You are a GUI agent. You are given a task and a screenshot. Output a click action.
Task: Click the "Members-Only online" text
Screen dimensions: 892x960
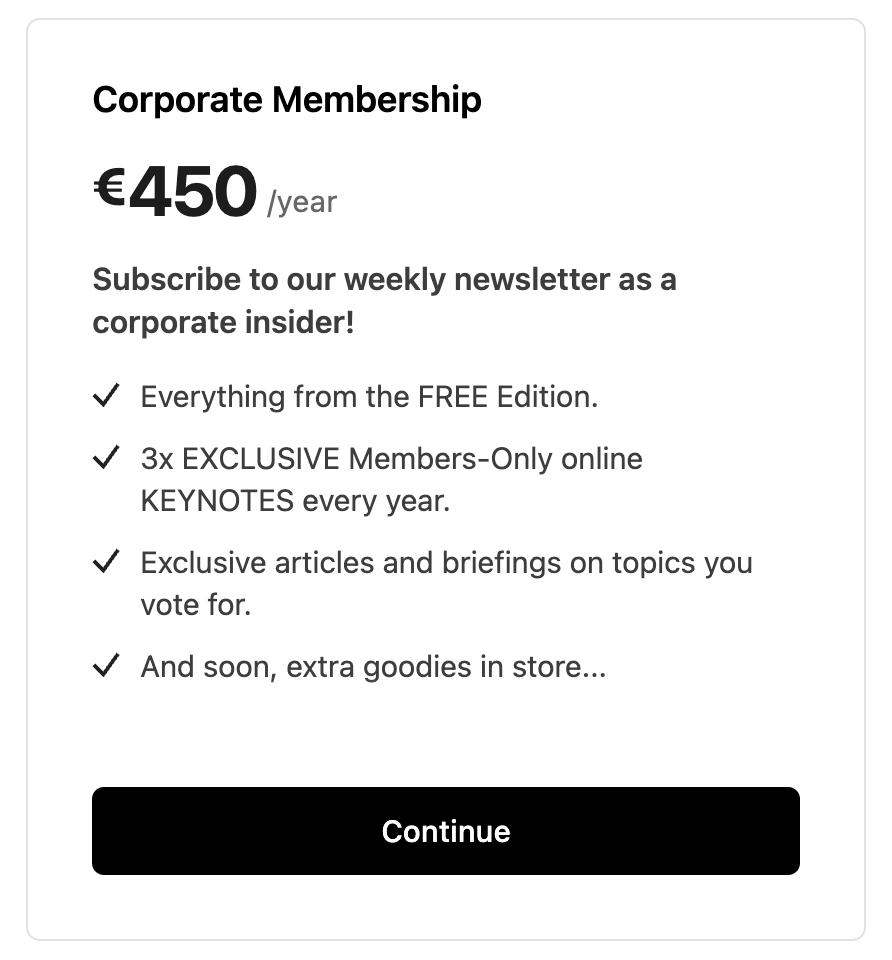tap(495, 459)
